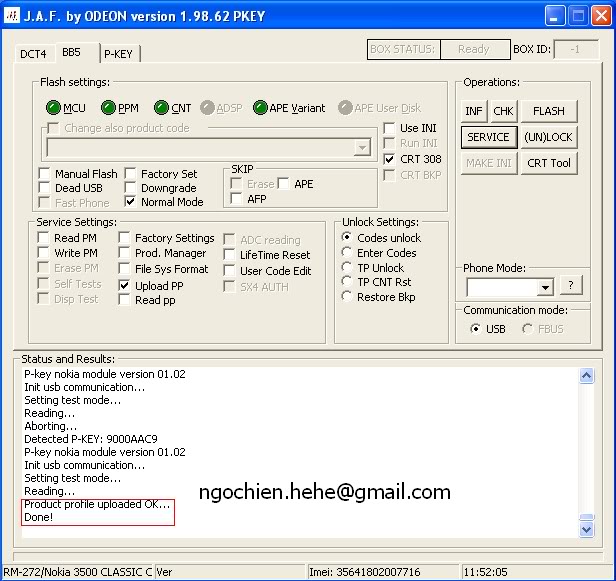This screenshot has height=581, width=616.
Task: Switch to the P-KEY tab
Action: click(x=117, y=54)
